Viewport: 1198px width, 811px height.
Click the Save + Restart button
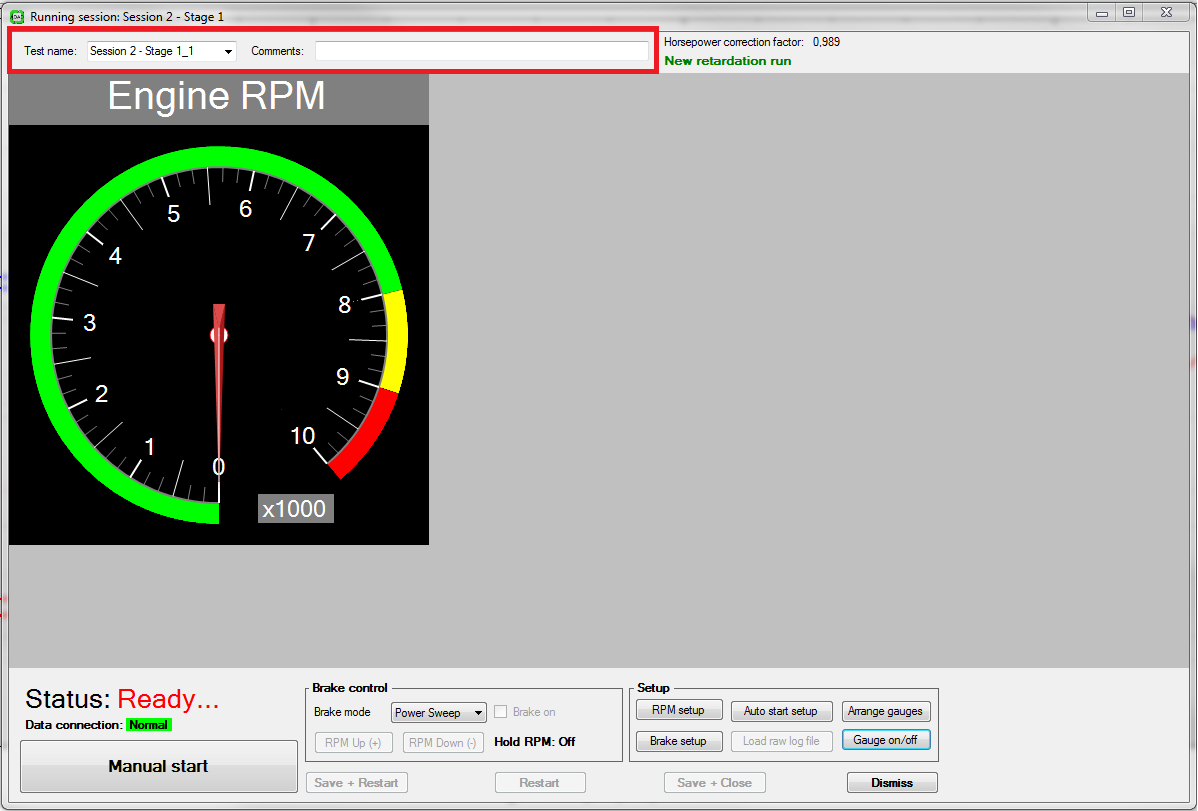357,783
